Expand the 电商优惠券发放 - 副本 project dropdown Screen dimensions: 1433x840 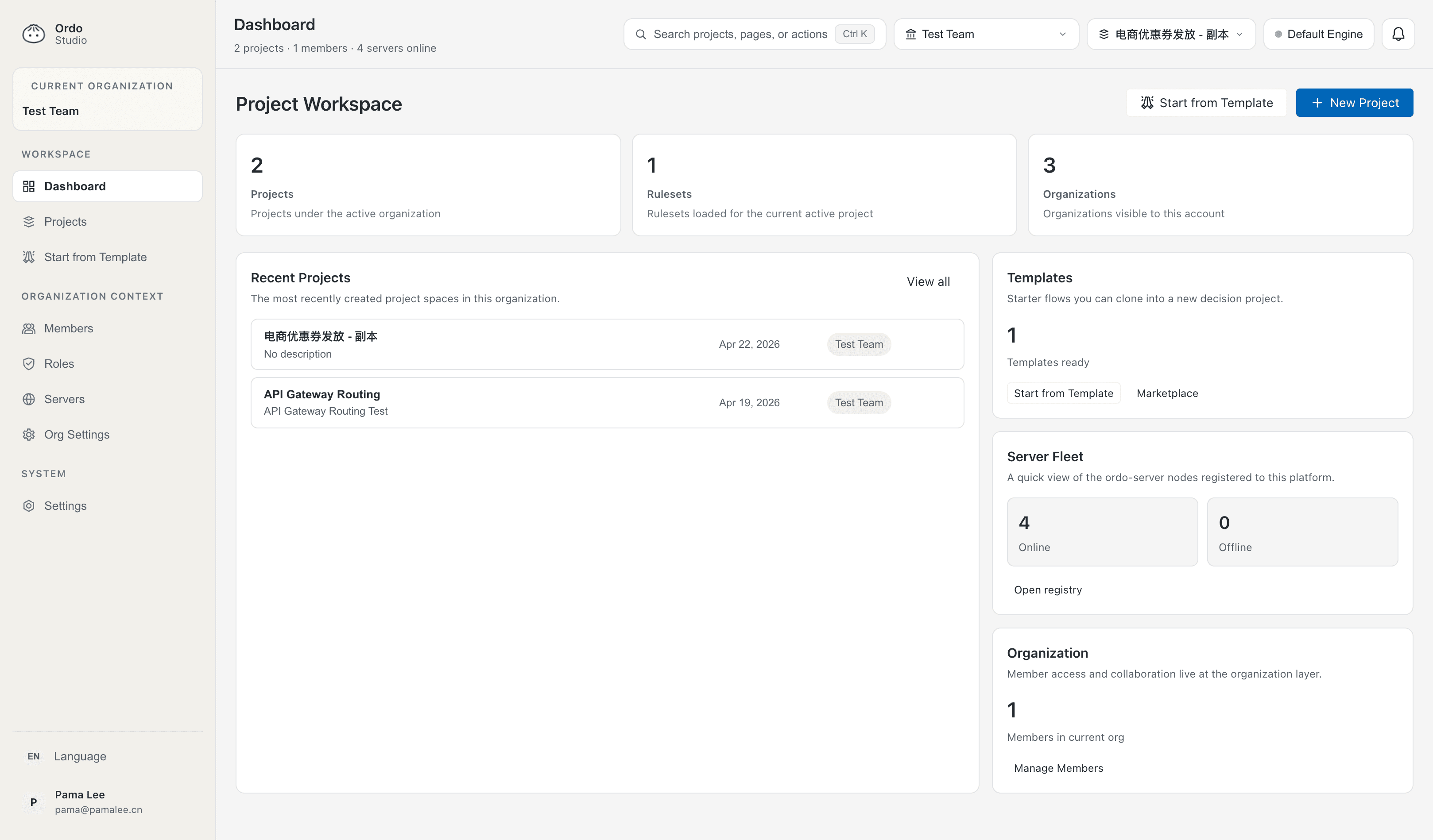point(1171,34)
